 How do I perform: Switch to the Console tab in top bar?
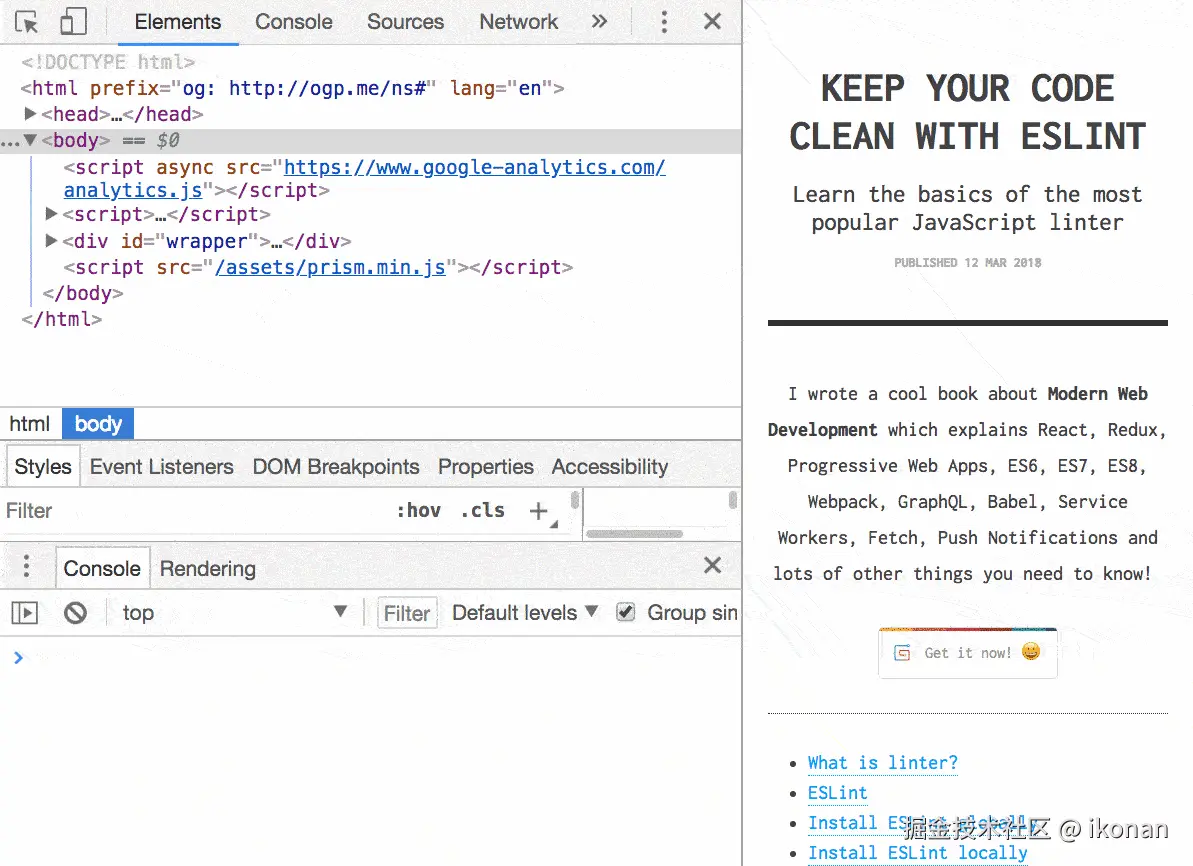294,21
